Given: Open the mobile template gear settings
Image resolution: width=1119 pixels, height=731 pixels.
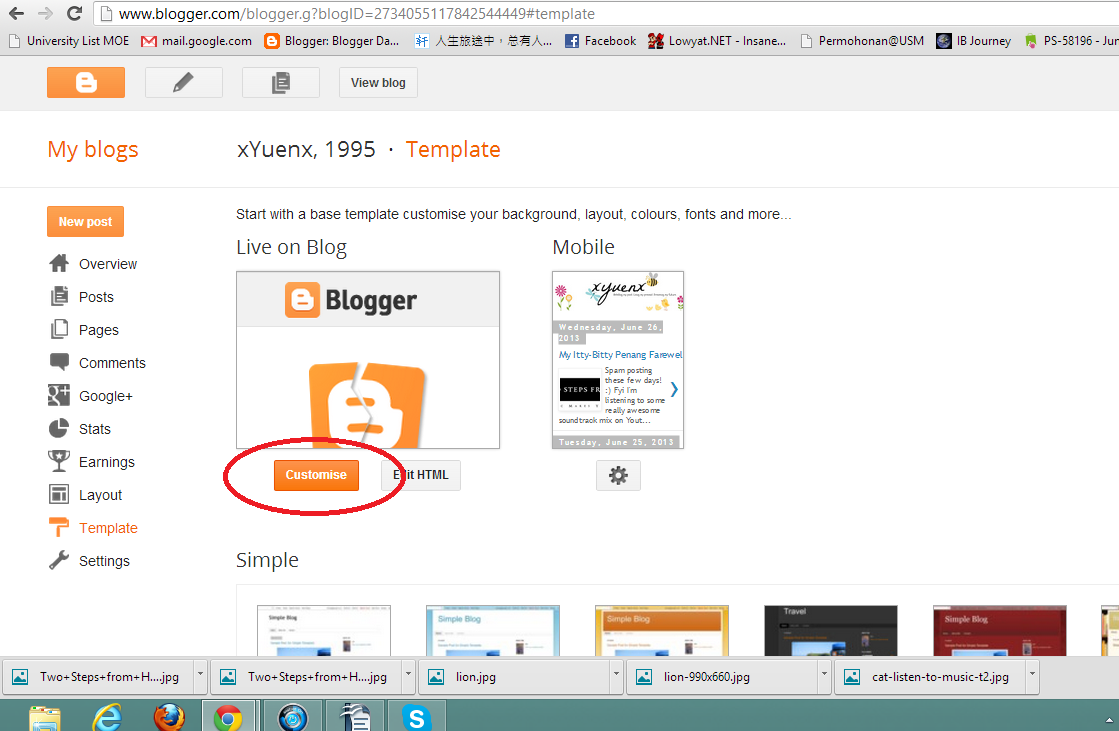Looking at the screenshot, I should [618, 475].
